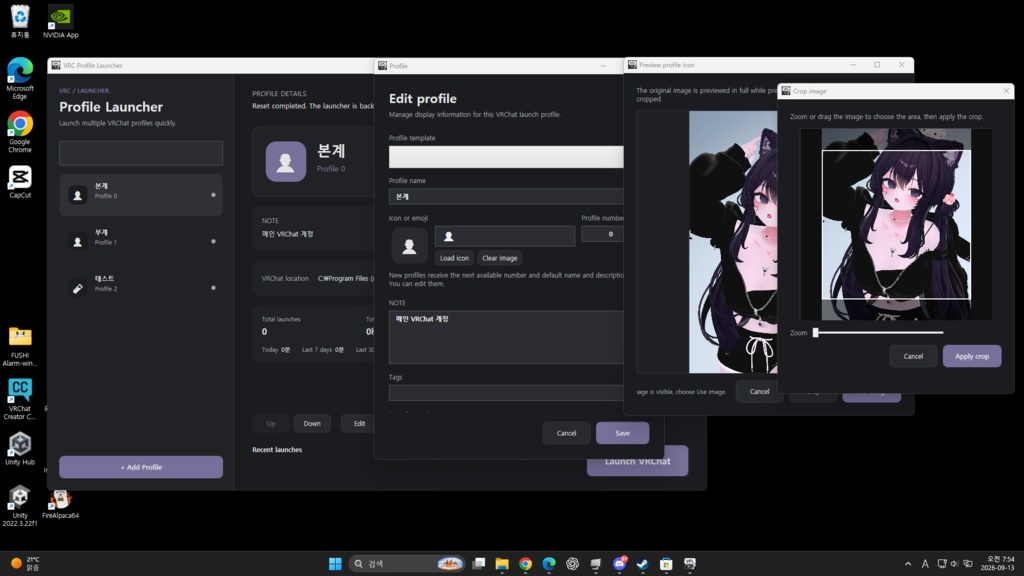The height and width of the screenshot is (576, 1024).
Task: Click the launcher's profile search field
Action: [x=141, y=153]
